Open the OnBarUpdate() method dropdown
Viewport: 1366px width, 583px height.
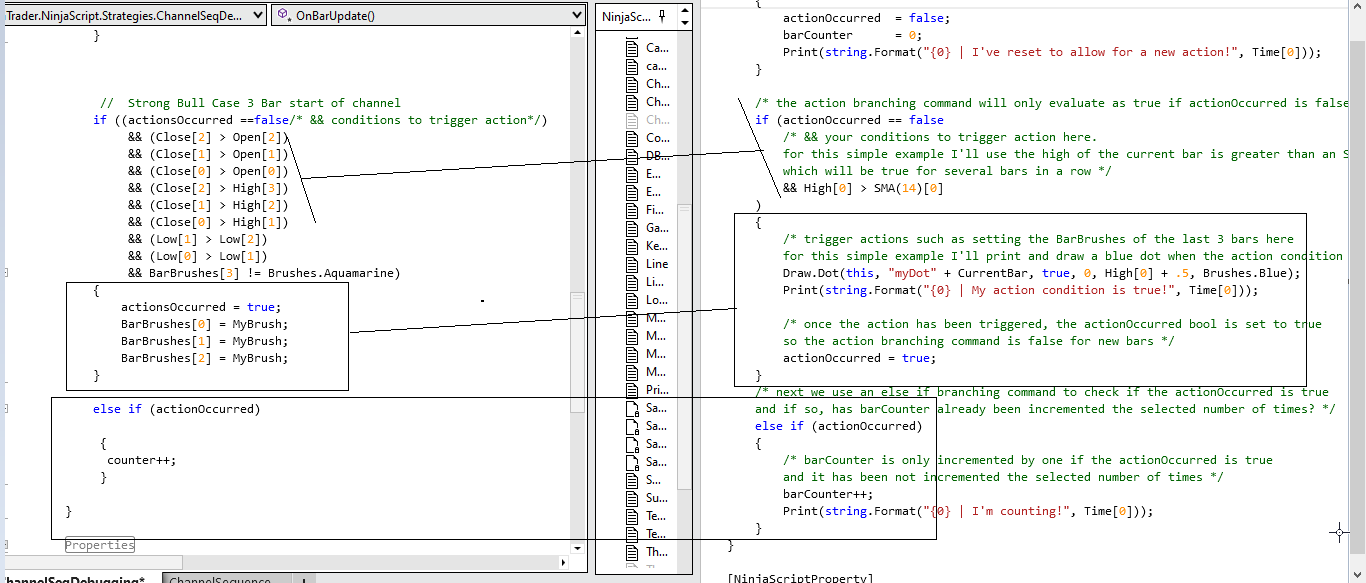(x=575, y=15)
